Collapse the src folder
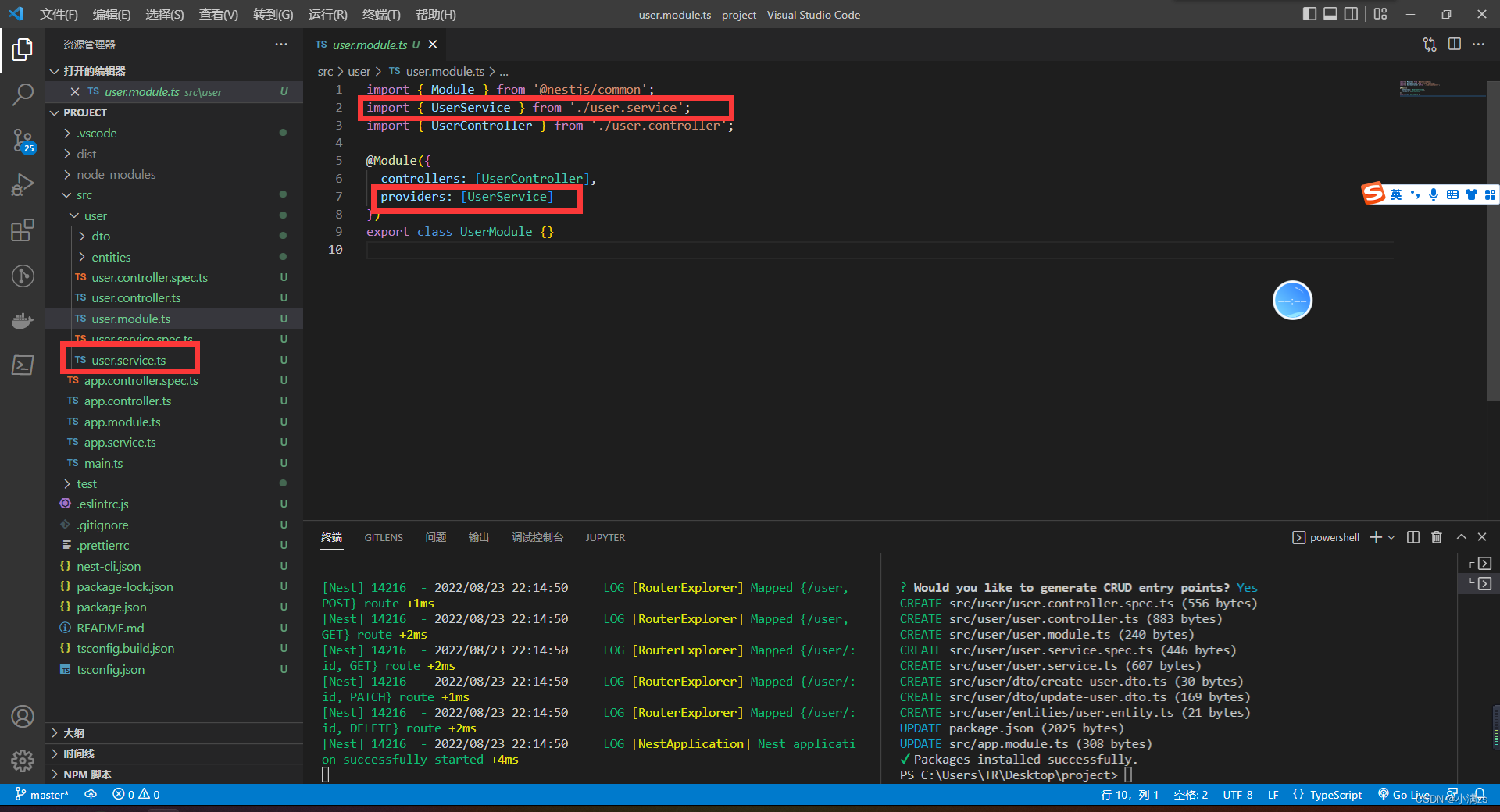The width and height of the screenshot is (1500, 812). (x=84, y=195)
